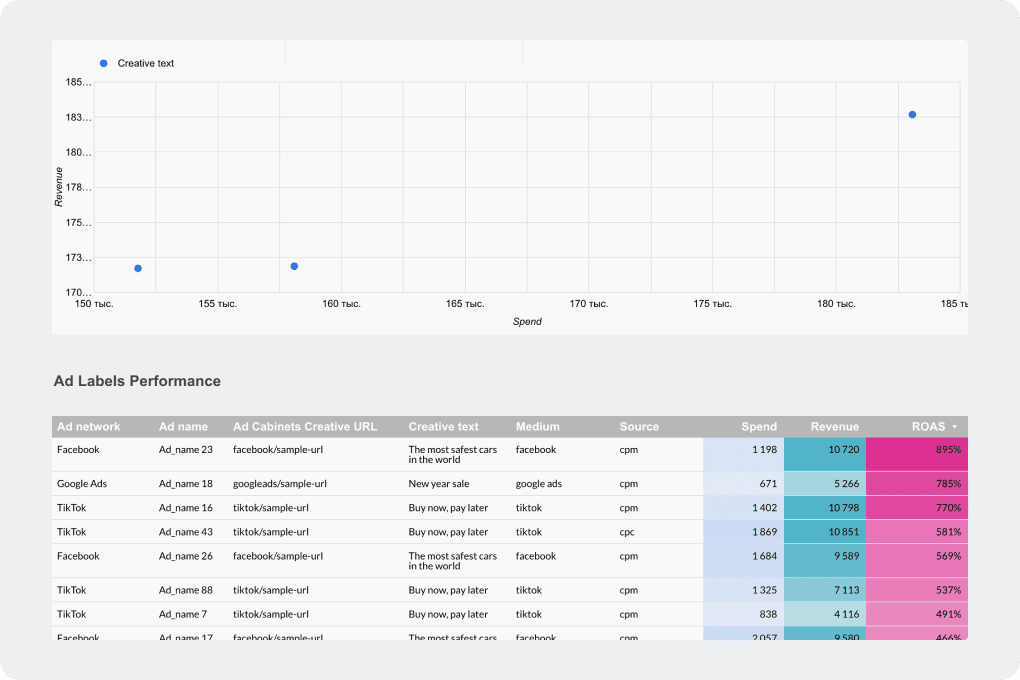Click the 10 851 revenue cell
The width and height of the screenshot is (1020, 680).
pyautogui.click(x=825, y=532)
